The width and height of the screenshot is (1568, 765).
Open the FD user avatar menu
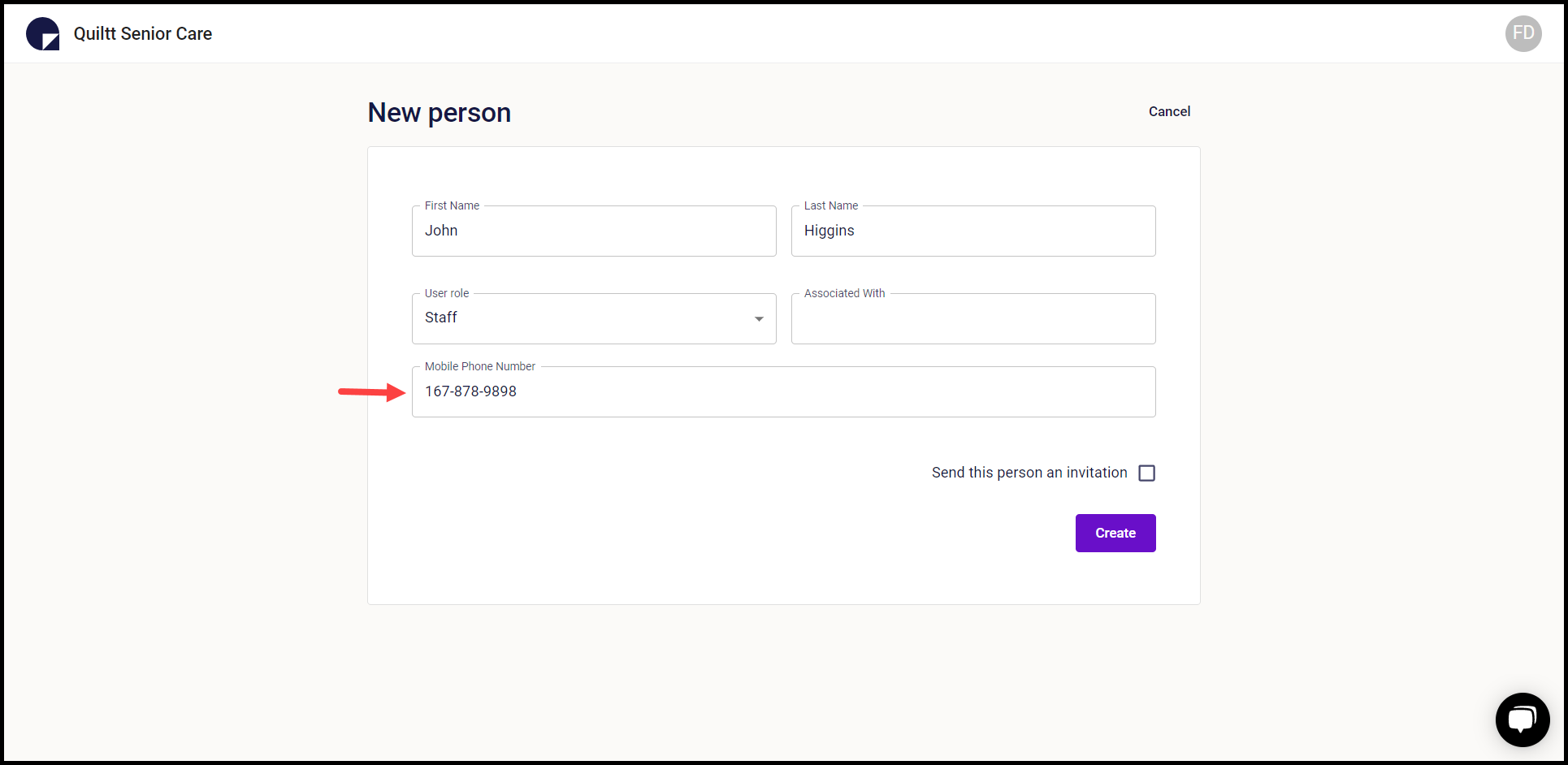click(1523, 33)
